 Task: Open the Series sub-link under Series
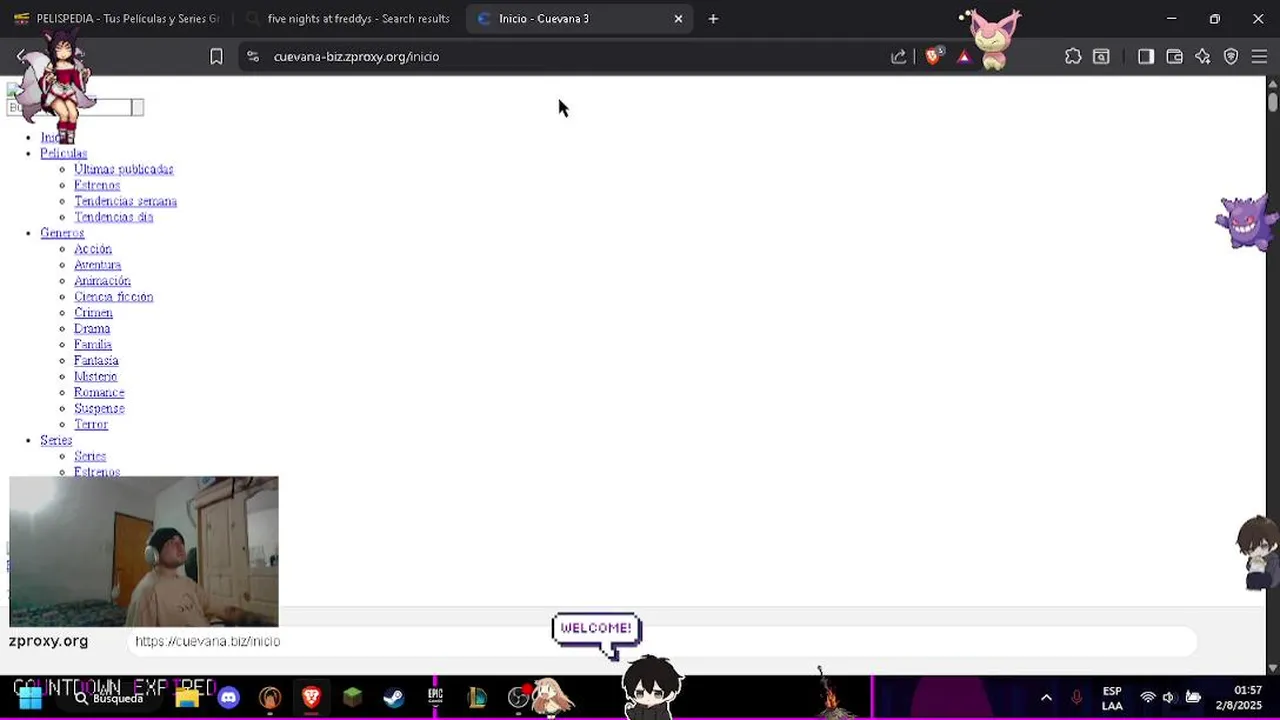(90, 457)
